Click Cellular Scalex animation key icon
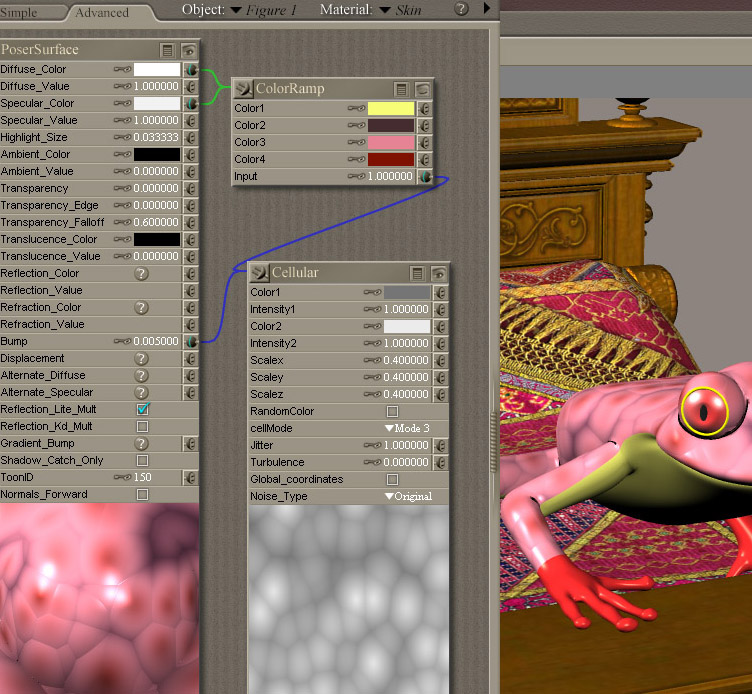 [x=372, y=361]
